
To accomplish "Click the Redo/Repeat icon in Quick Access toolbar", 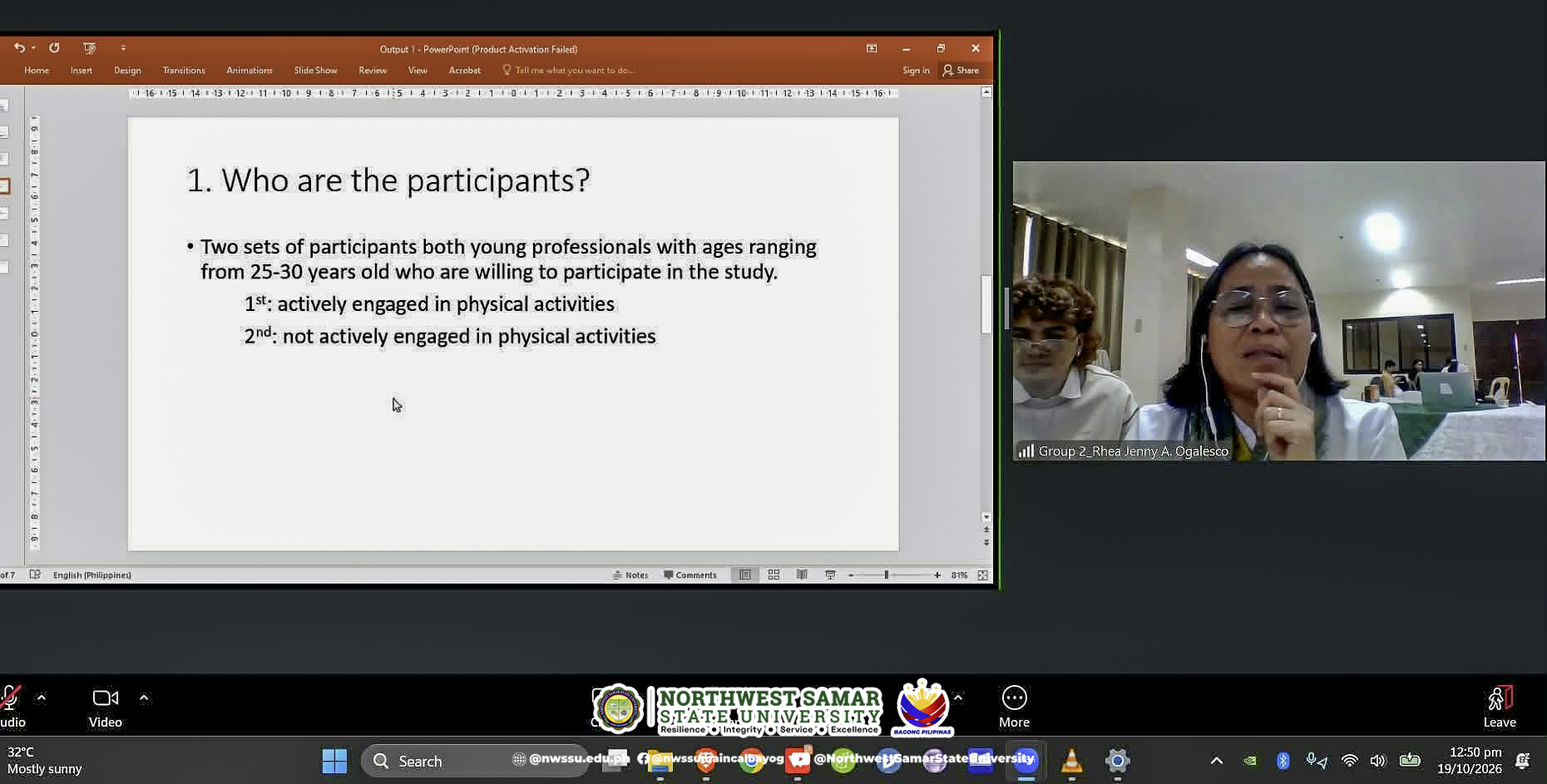I will 54,48.
